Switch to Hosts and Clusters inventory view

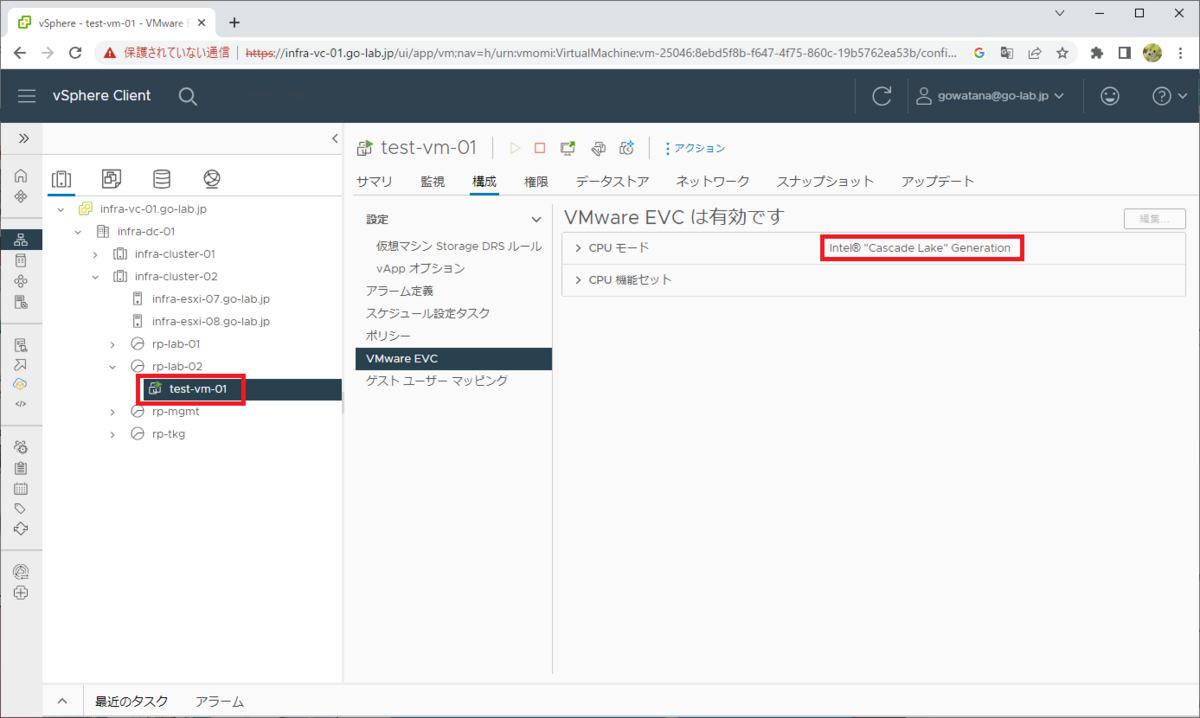[61, 179]
